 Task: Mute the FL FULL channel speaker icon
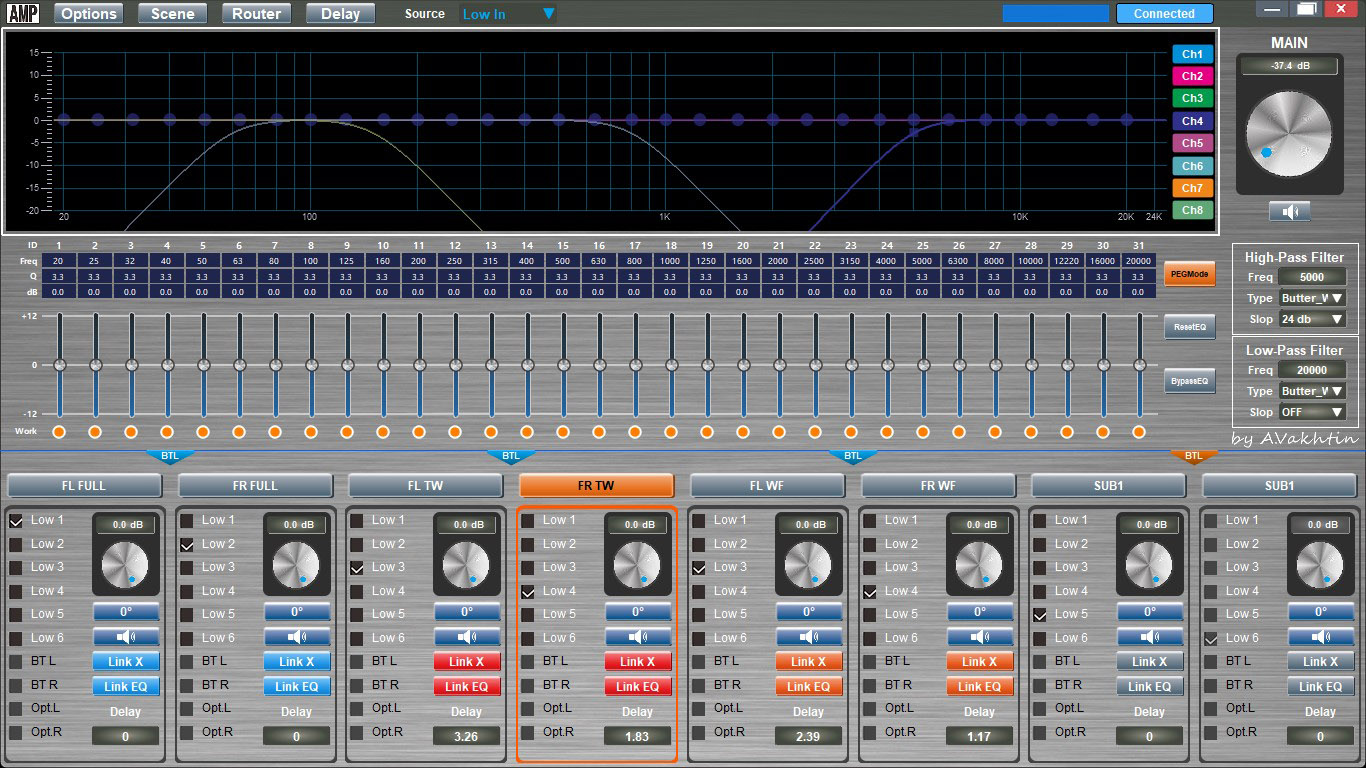[x=126, y=637]
